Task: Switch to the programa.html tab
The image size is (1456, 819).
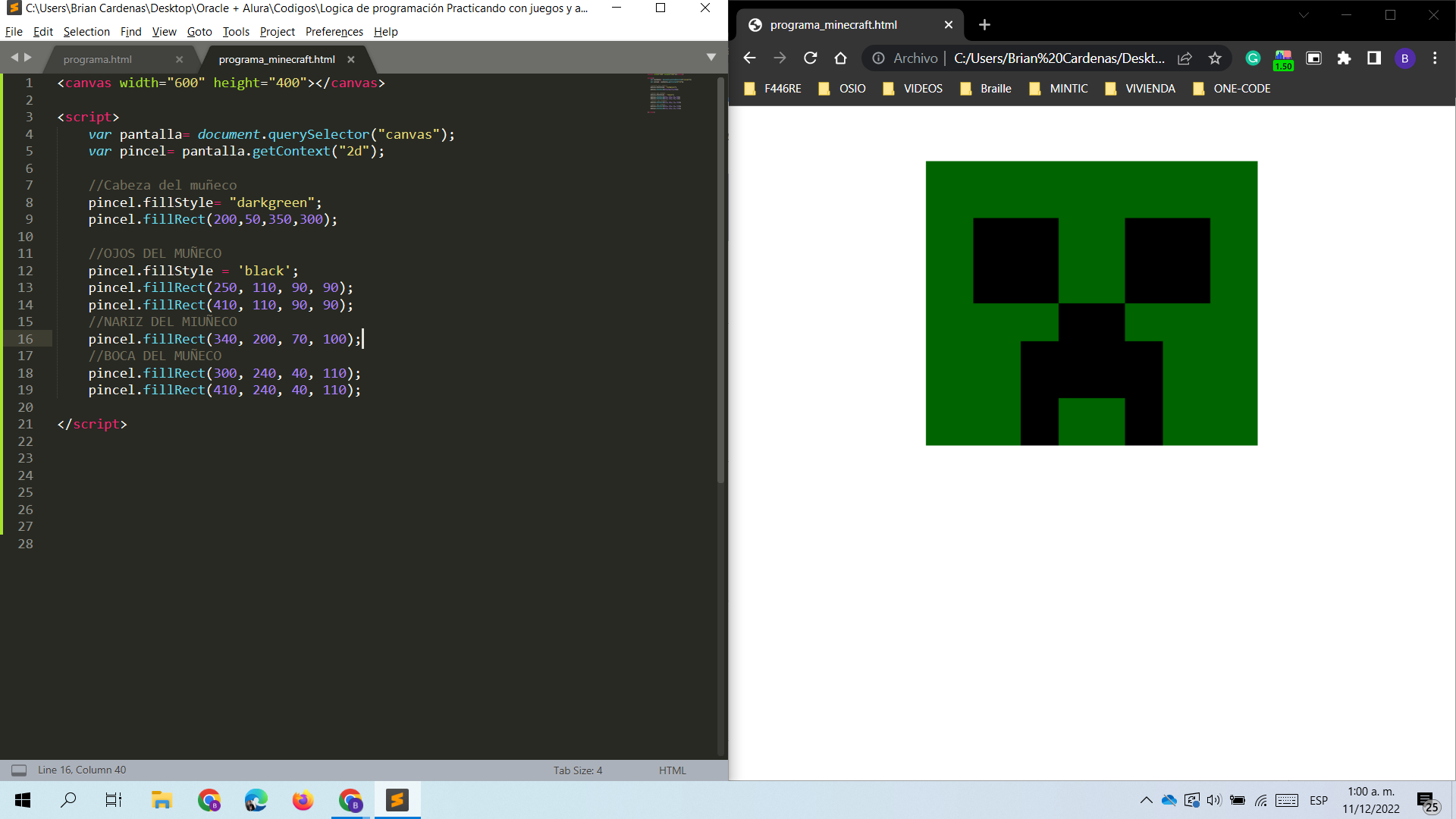Action: (98, 59)
